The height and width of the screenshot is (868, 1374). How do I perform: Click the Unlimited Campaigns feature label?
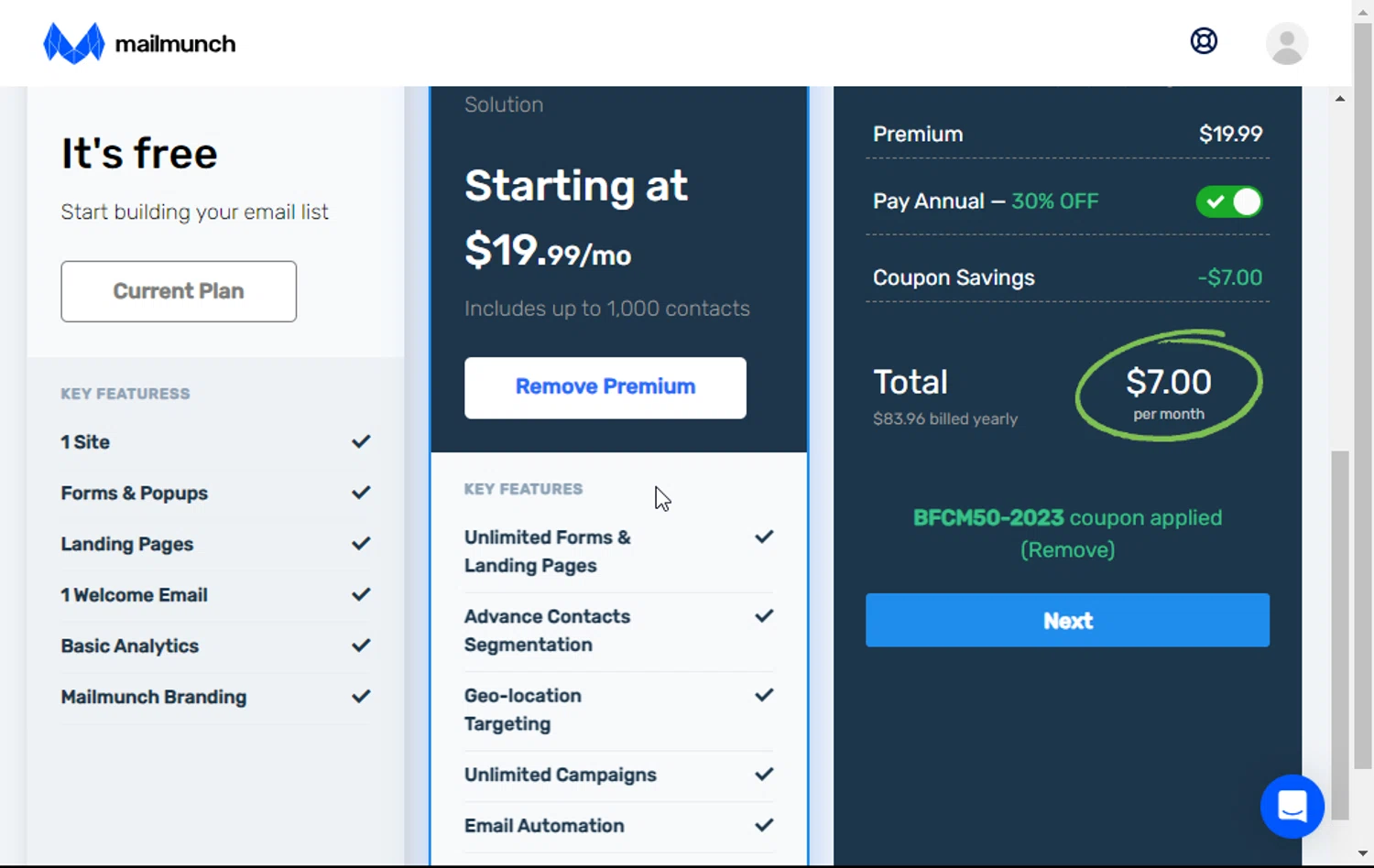[x=561, y=775]
